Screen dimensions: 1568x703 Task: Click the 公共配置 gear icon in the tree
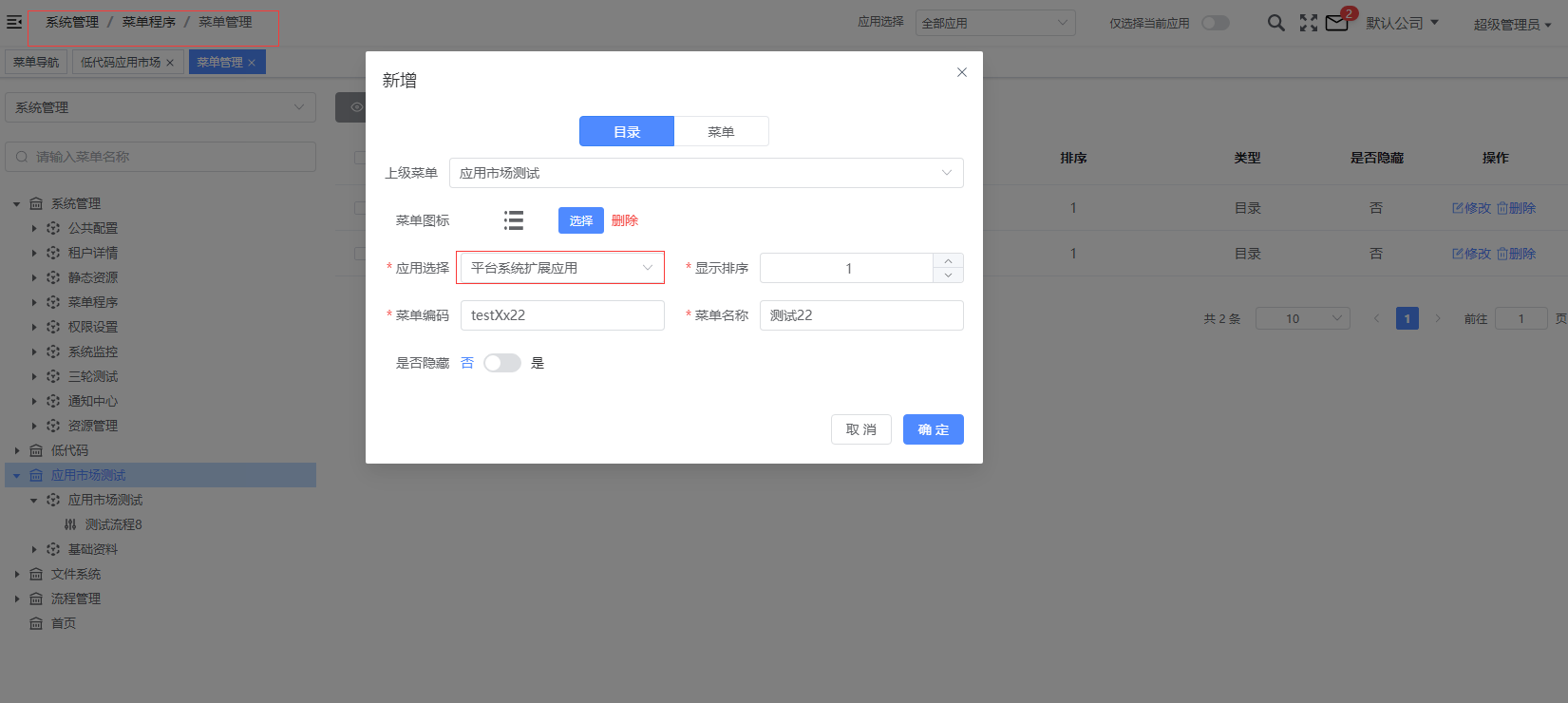[x=53, y=228]
